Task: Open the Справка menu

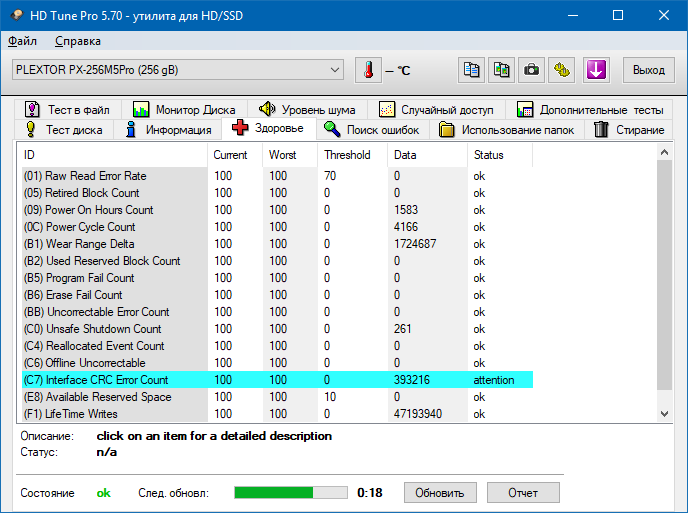Action: click(x=78, y=41)
